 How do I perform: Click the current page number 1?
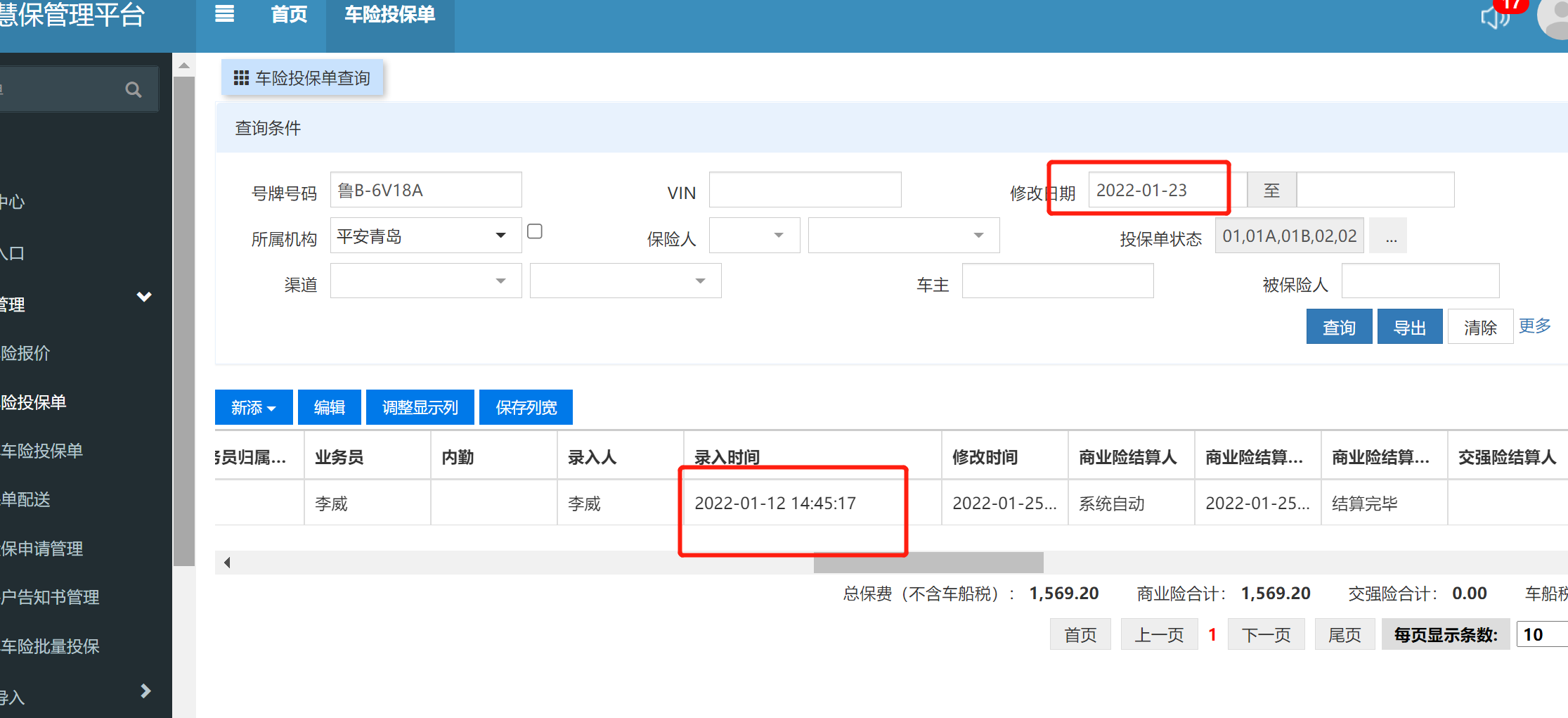pyautogui.click(x=1212, y=635)
